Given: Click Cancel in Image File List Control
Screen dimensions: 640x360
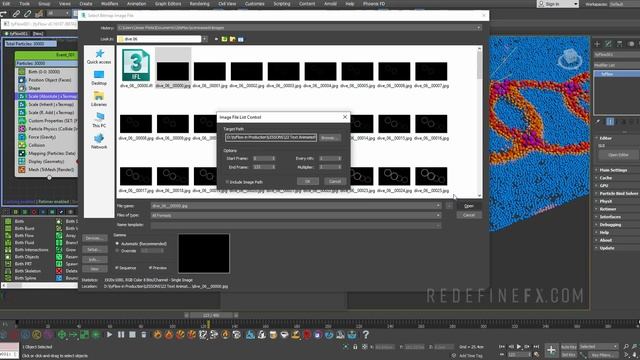Looking at the screenshot, I should [x=335, y=181].
